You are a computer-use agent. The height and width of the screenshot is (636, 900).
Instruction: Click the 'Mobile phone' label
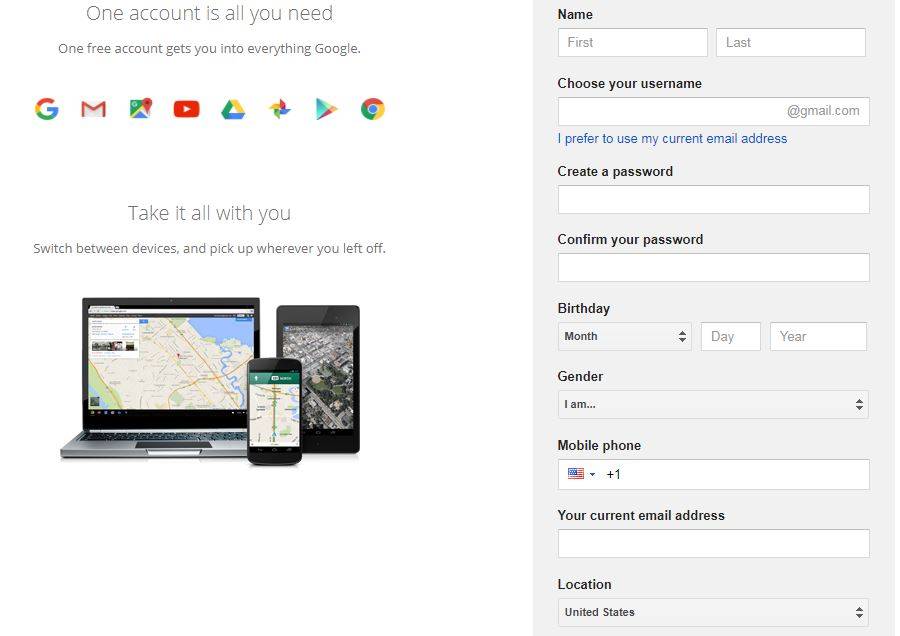(599, 445)
